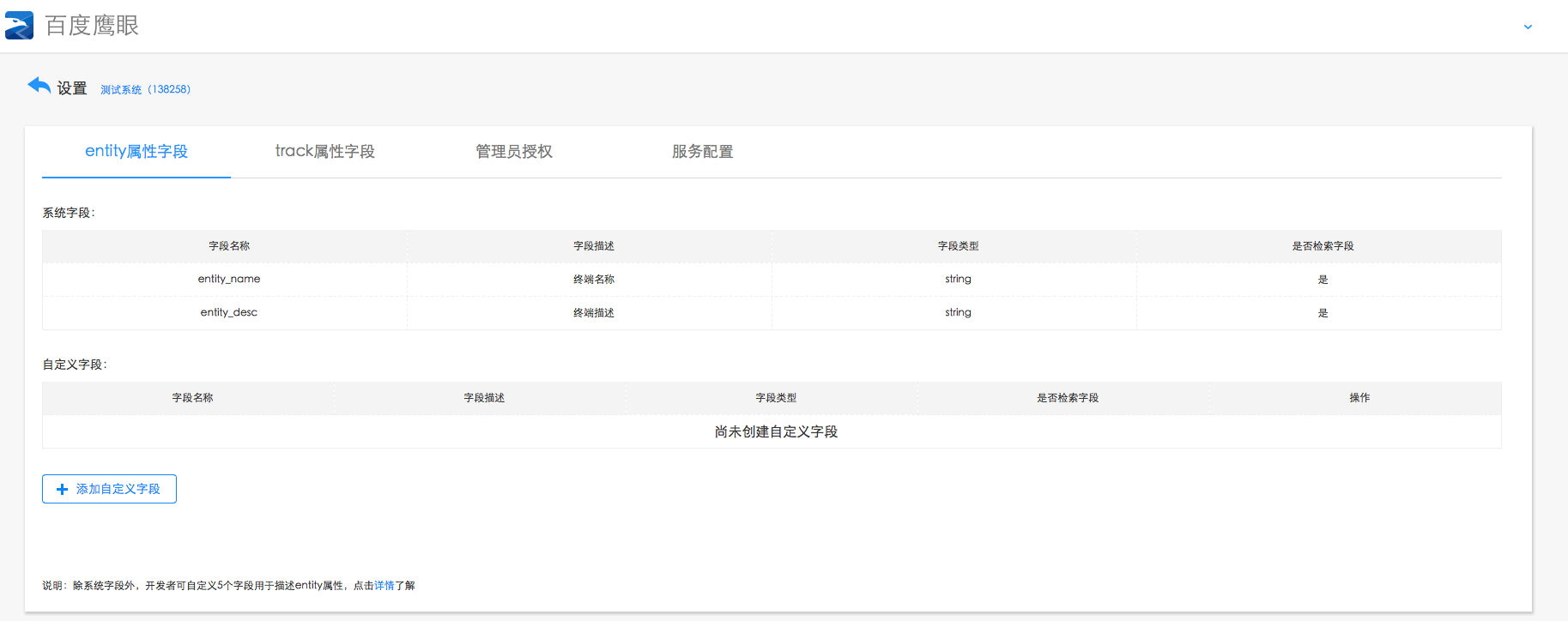Click the blue back arrow icon

click(x=39, y=85)
